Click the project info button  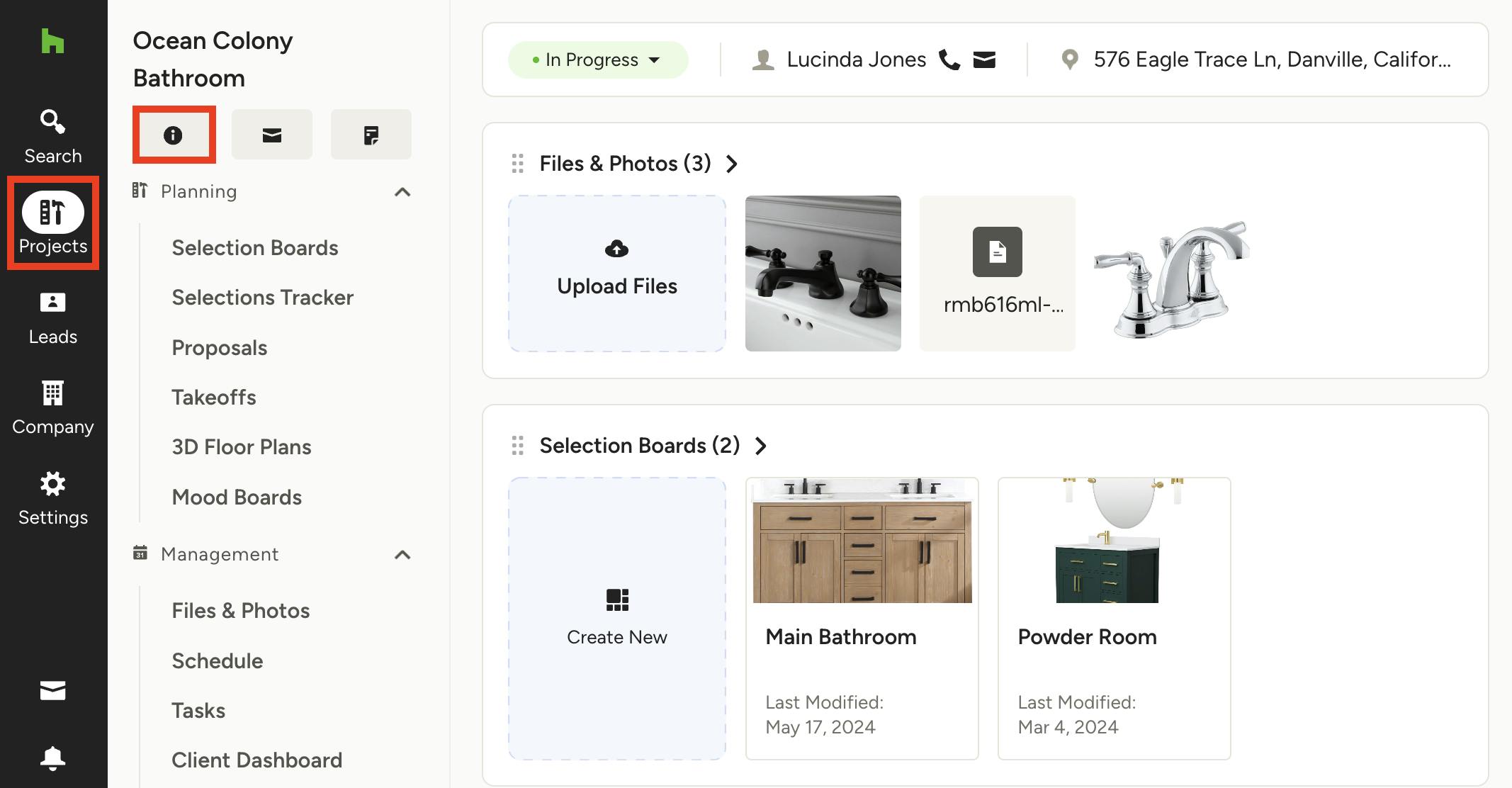(x=174, y=135)
